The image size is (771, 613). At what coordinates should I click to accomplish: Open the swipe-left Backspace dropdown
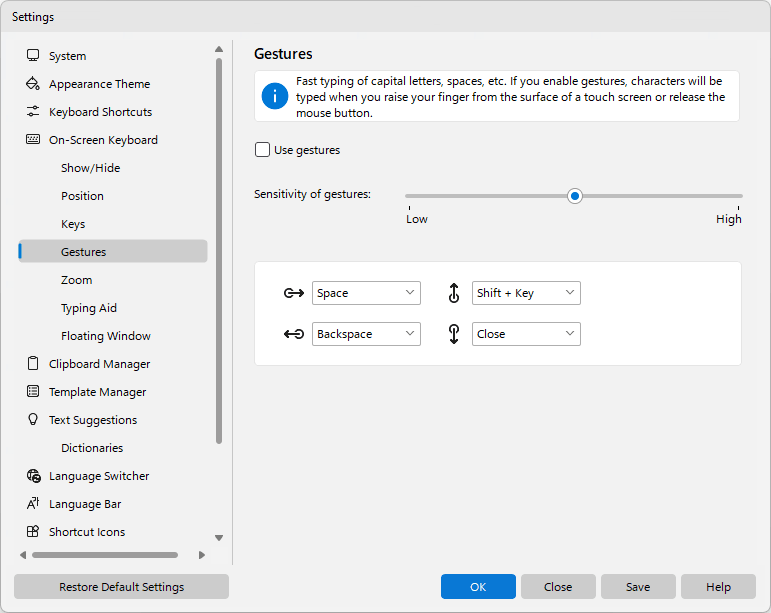coord(366,334)
